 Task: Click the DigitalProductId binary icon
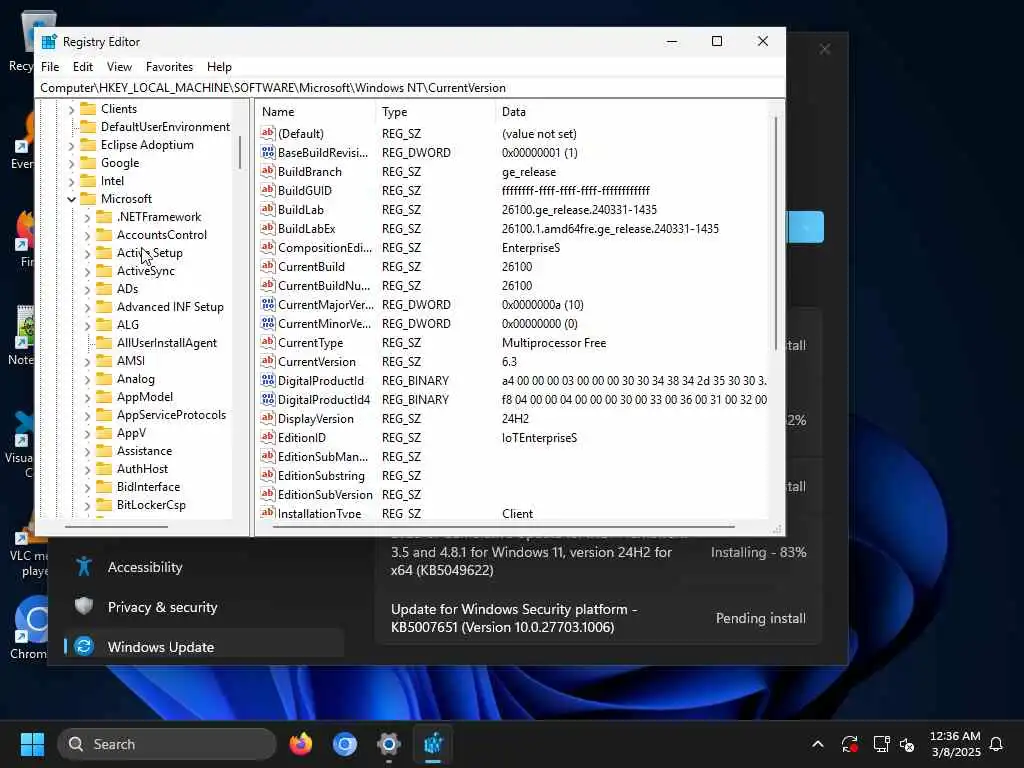(268, 380)
